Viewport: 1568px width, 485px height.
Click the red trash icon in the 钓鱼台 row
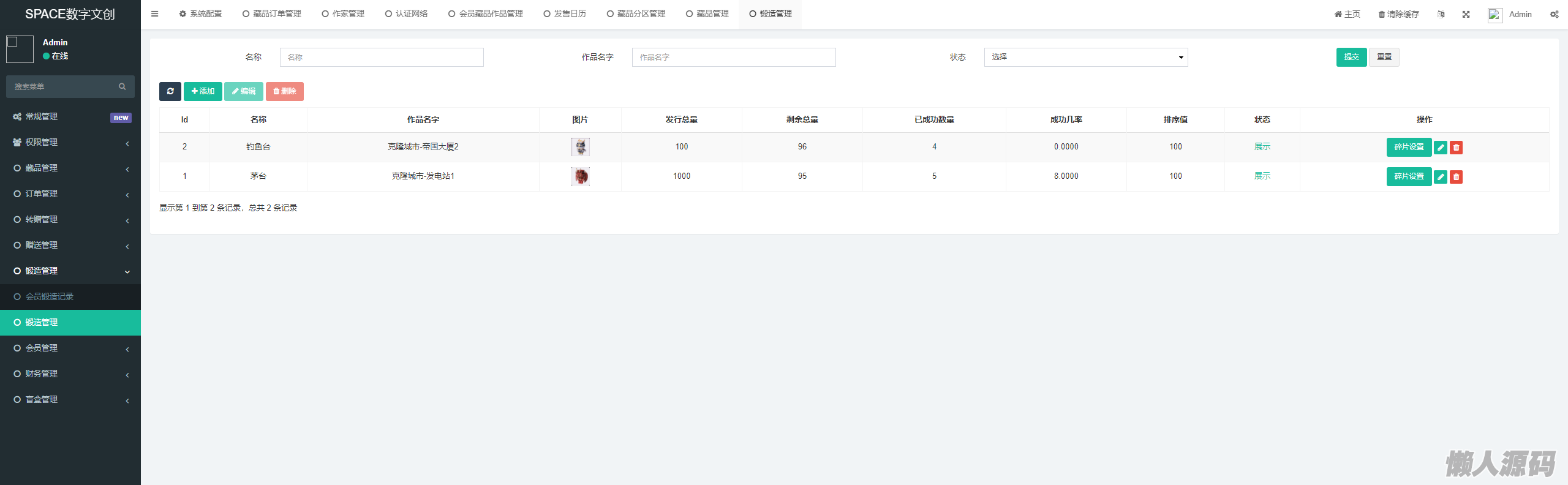[1457, 148]
